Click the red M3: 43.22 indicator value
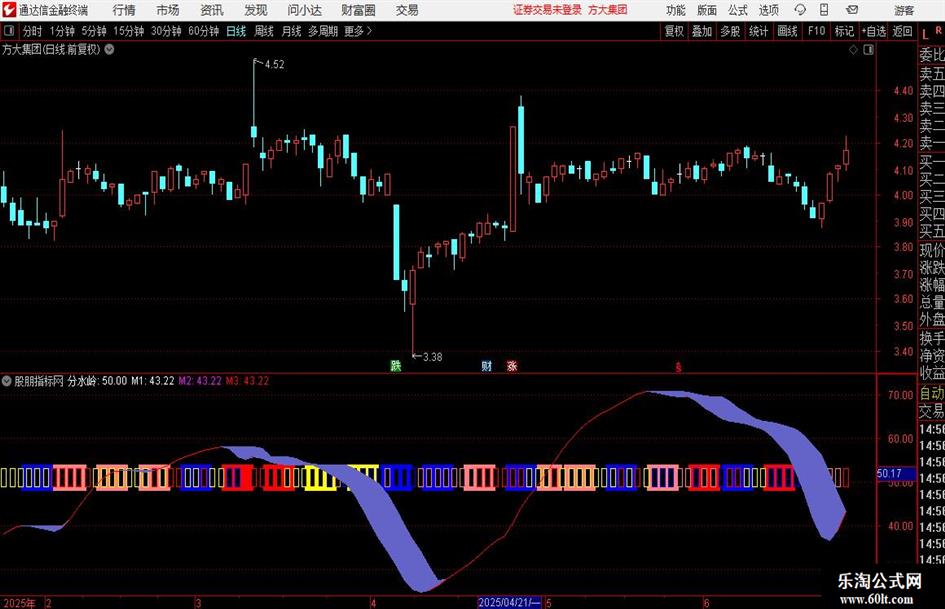Screen dimensions: 945x609 pos(247,380)
